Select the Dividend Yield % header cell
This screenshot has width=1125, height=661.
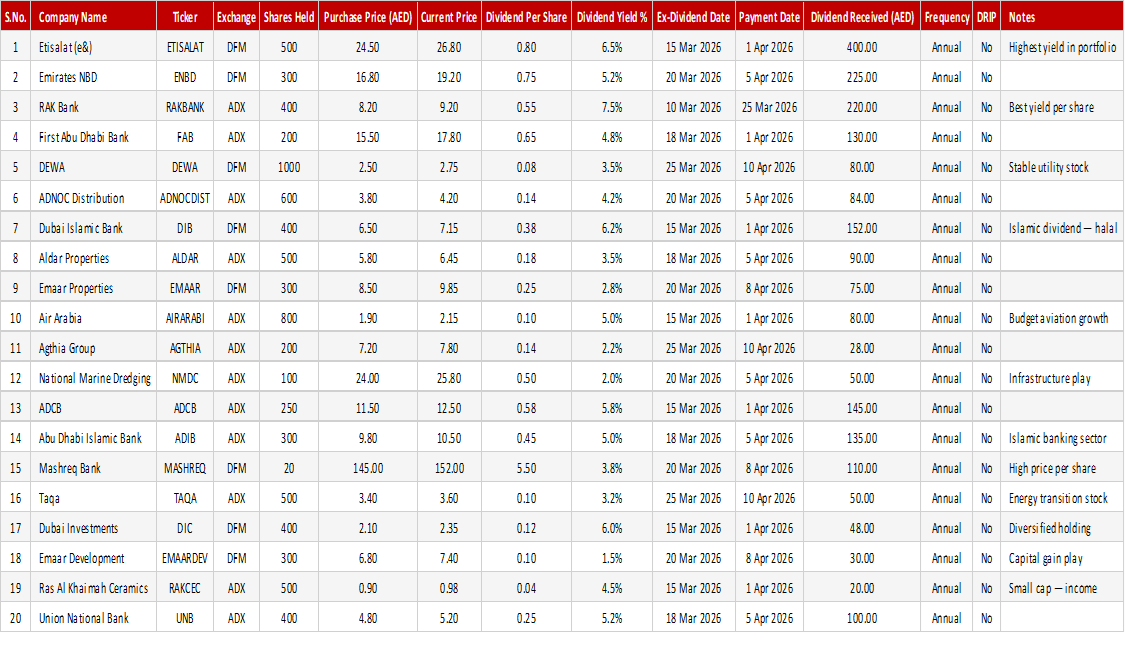pyautogui.click(x=611, y=17)
